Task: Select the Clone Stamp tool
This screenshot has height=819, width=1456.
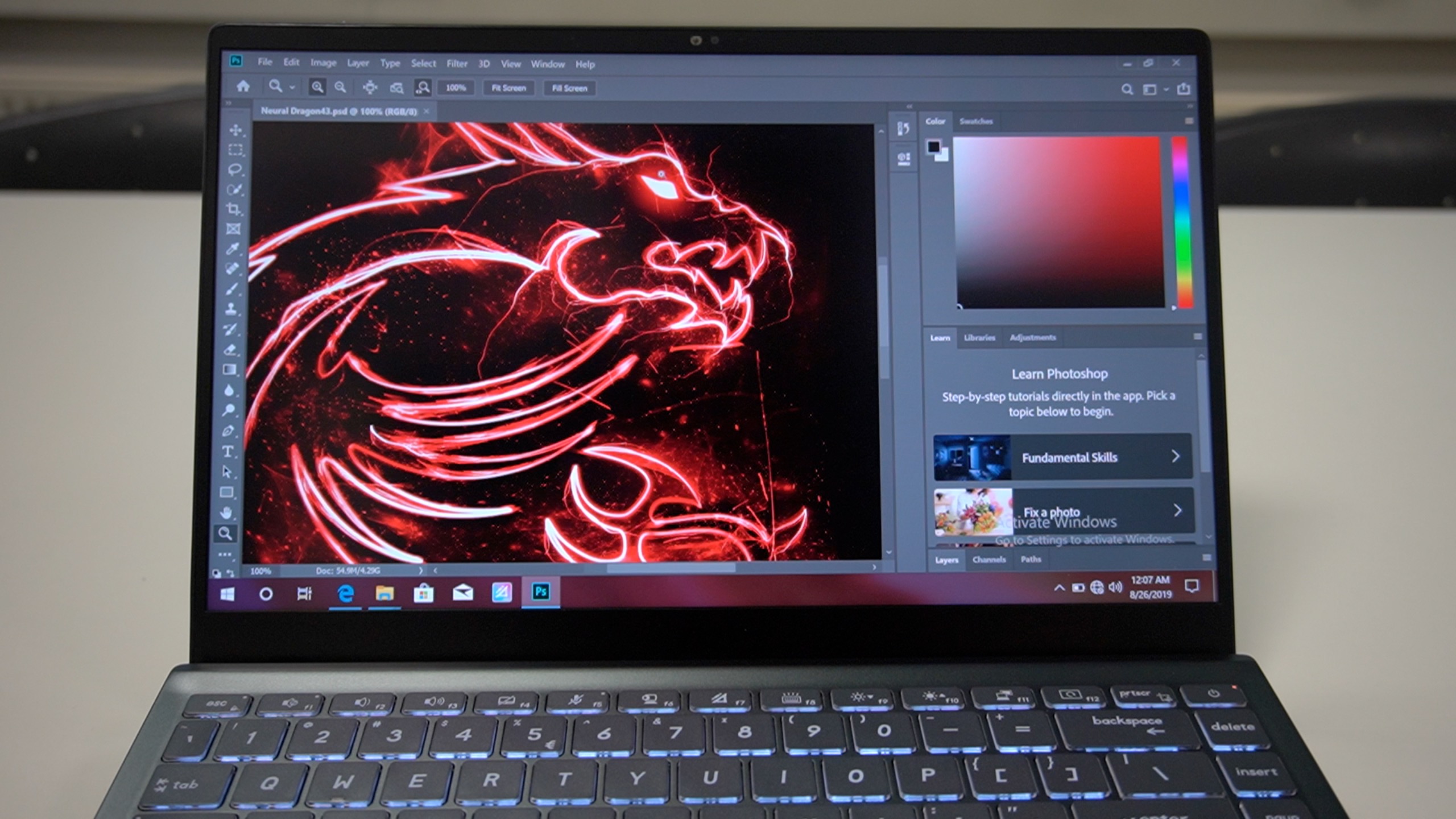Action: tap(231, 309)
